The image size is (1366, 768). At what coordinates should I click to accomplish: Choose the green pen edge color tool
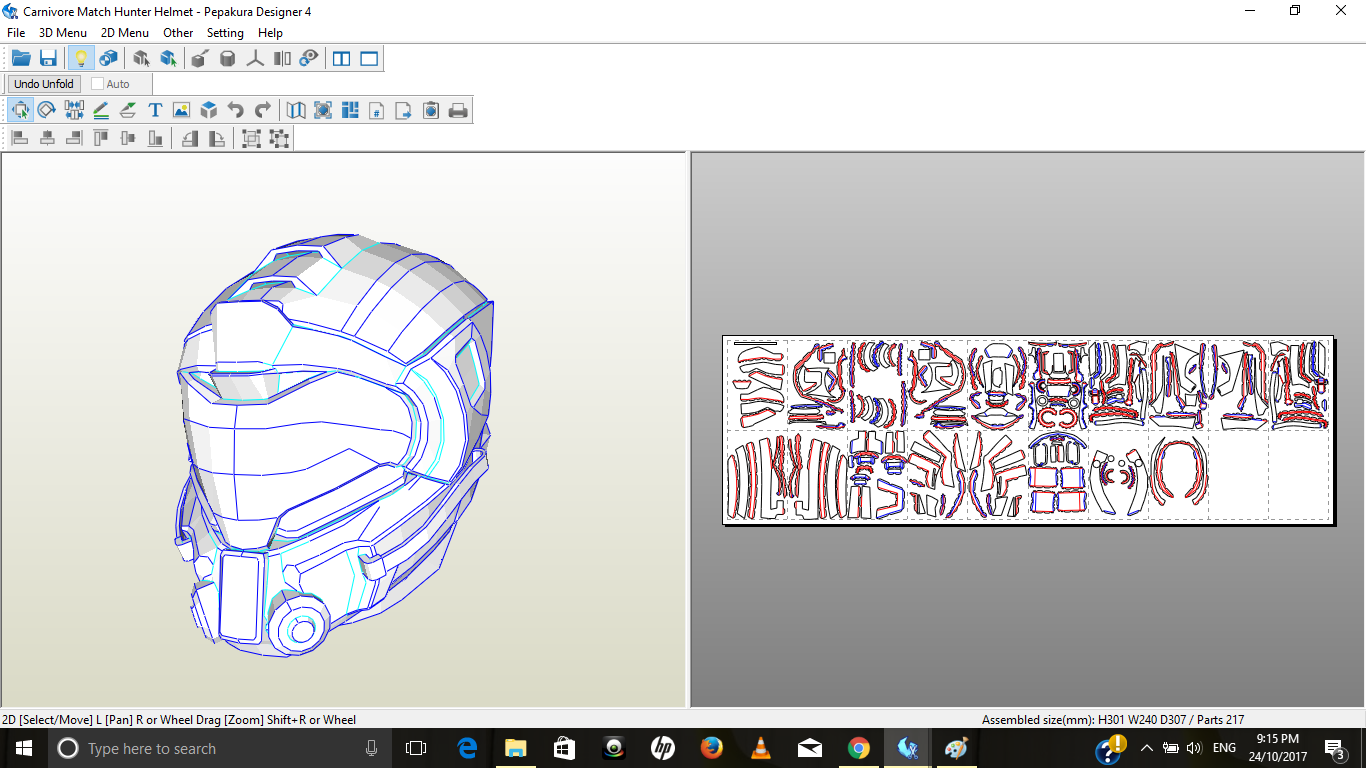[128, 110]
